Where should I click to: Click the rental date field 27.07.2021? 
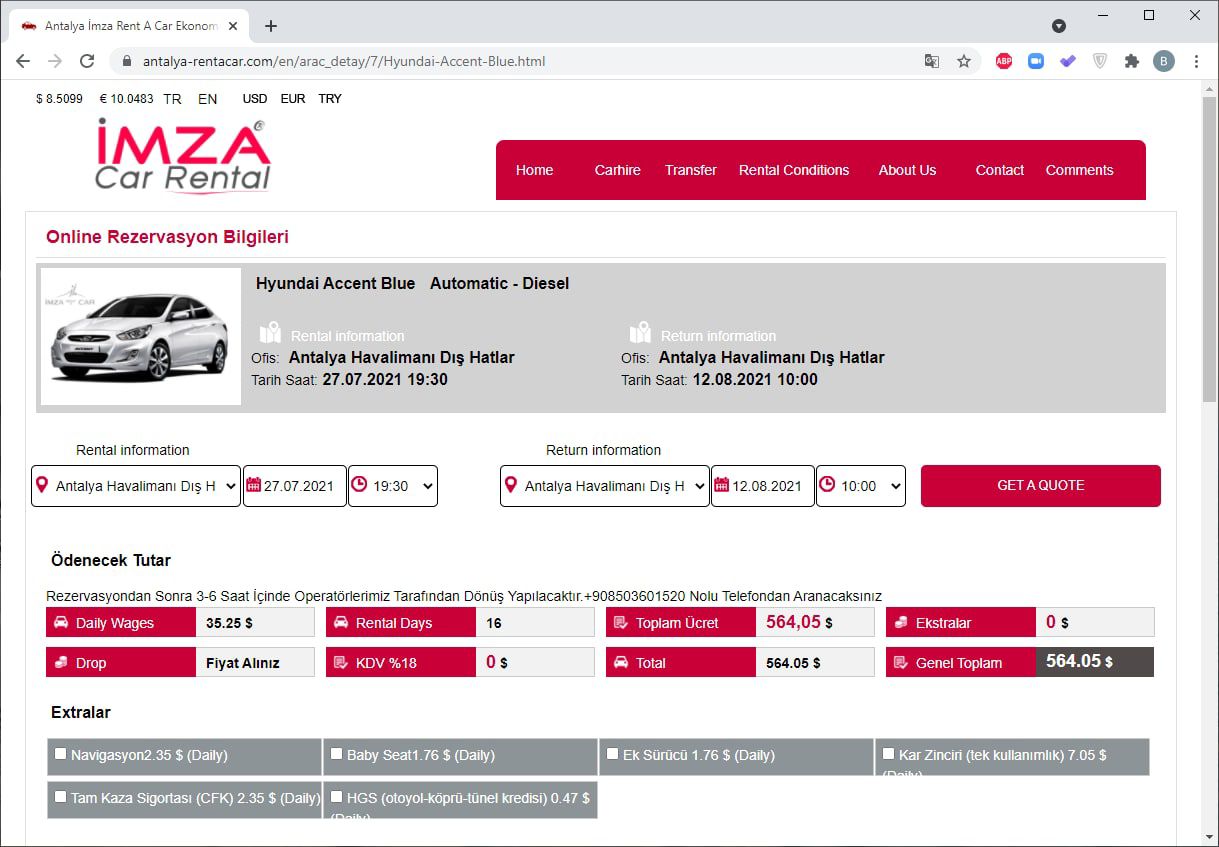pos(295,486)
